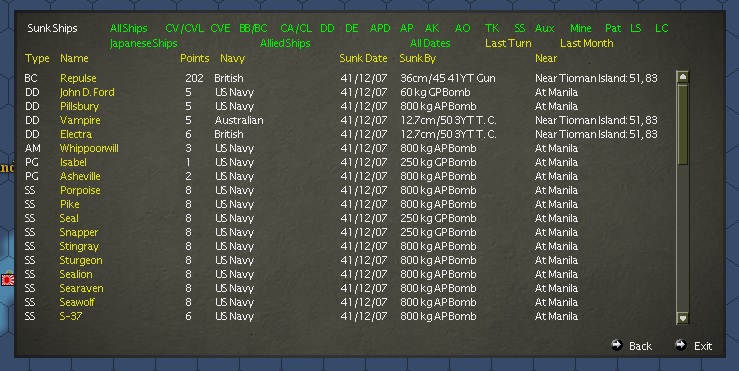Filter by AO oilers
The image size is (739, 371).
(462, 28)
